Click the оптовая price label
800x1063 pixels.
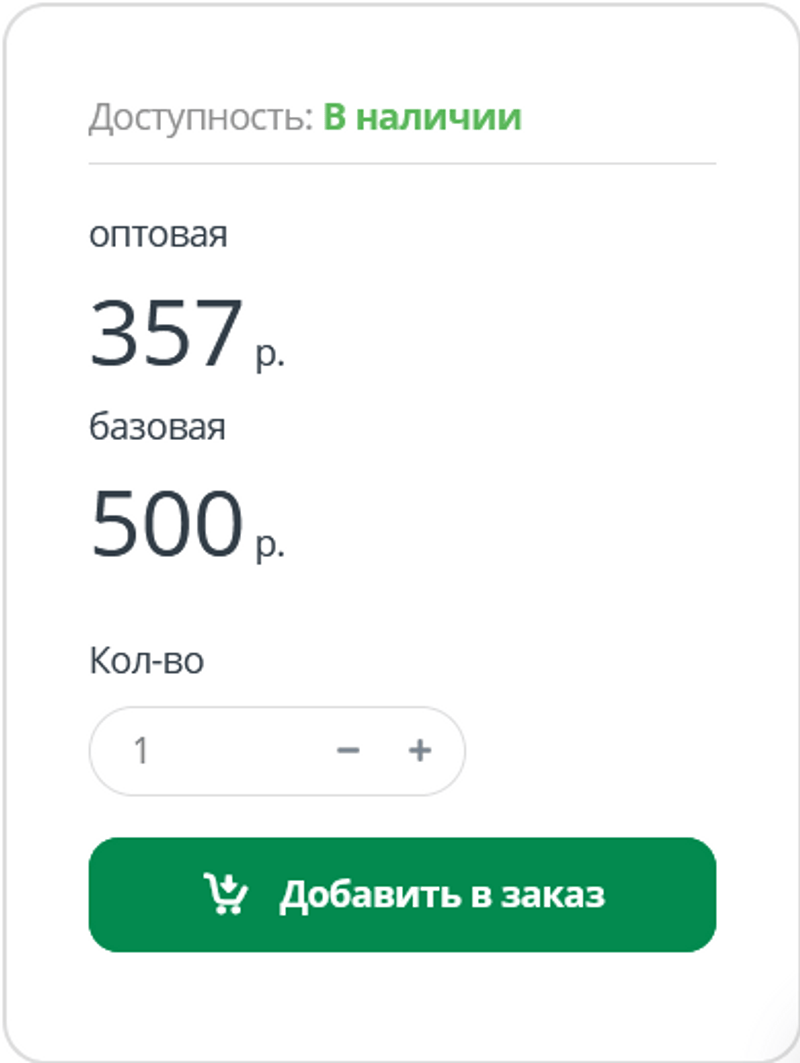click(158, 235)
